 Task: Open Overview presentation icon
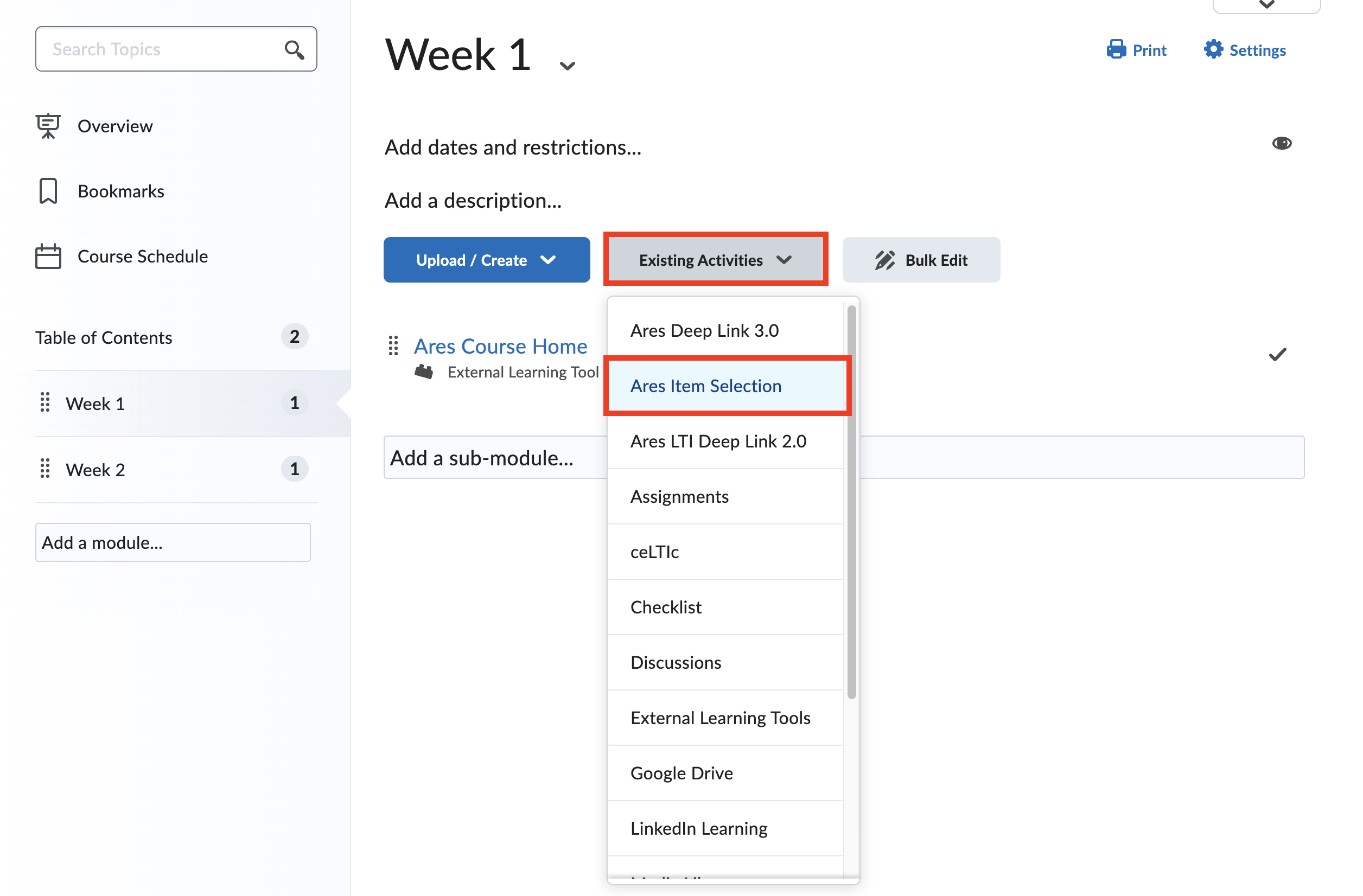coord(48,126)
